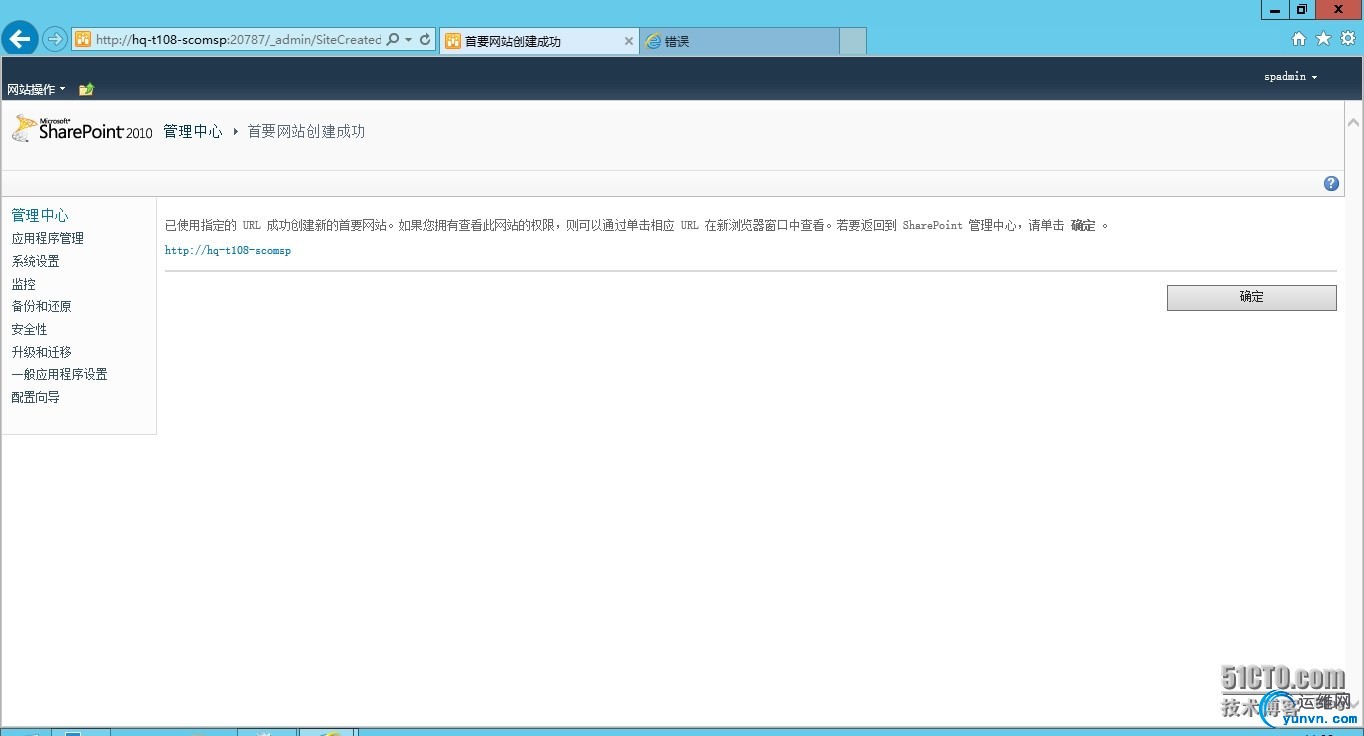Viewport: 1364px width, 736px height.
Task: Close the 首要网站创建成功 tab
Action: (629, 41)
